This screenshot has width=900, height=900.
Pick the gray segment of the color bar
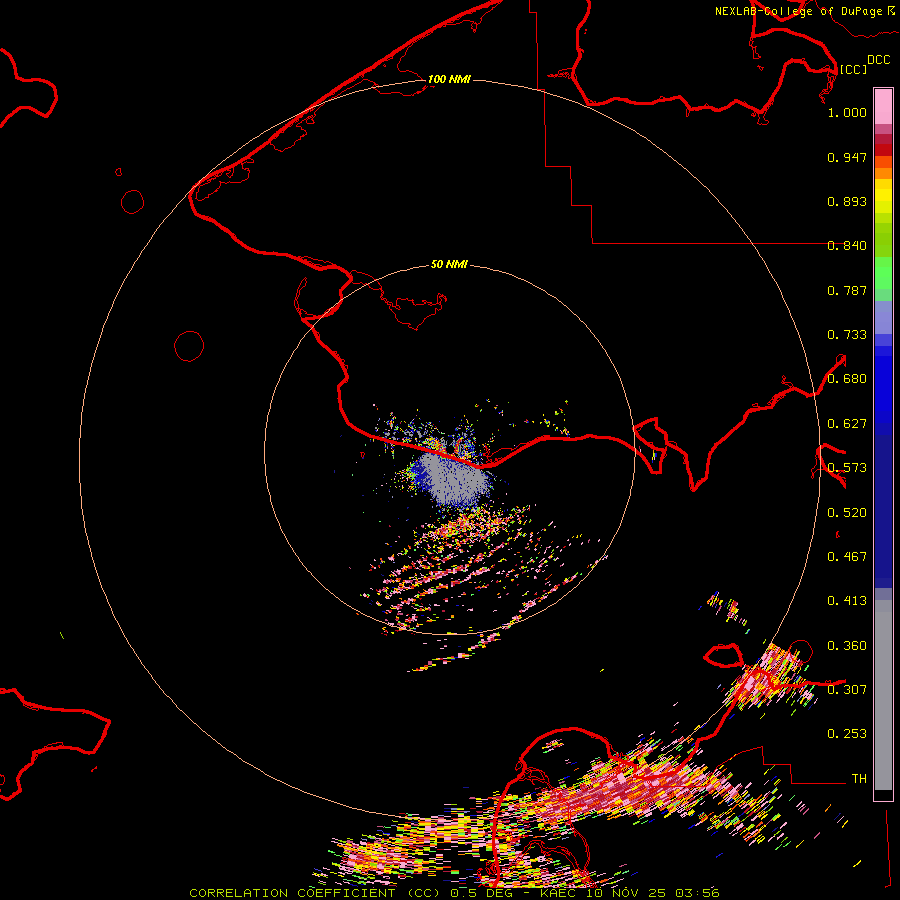pos(883,695)
